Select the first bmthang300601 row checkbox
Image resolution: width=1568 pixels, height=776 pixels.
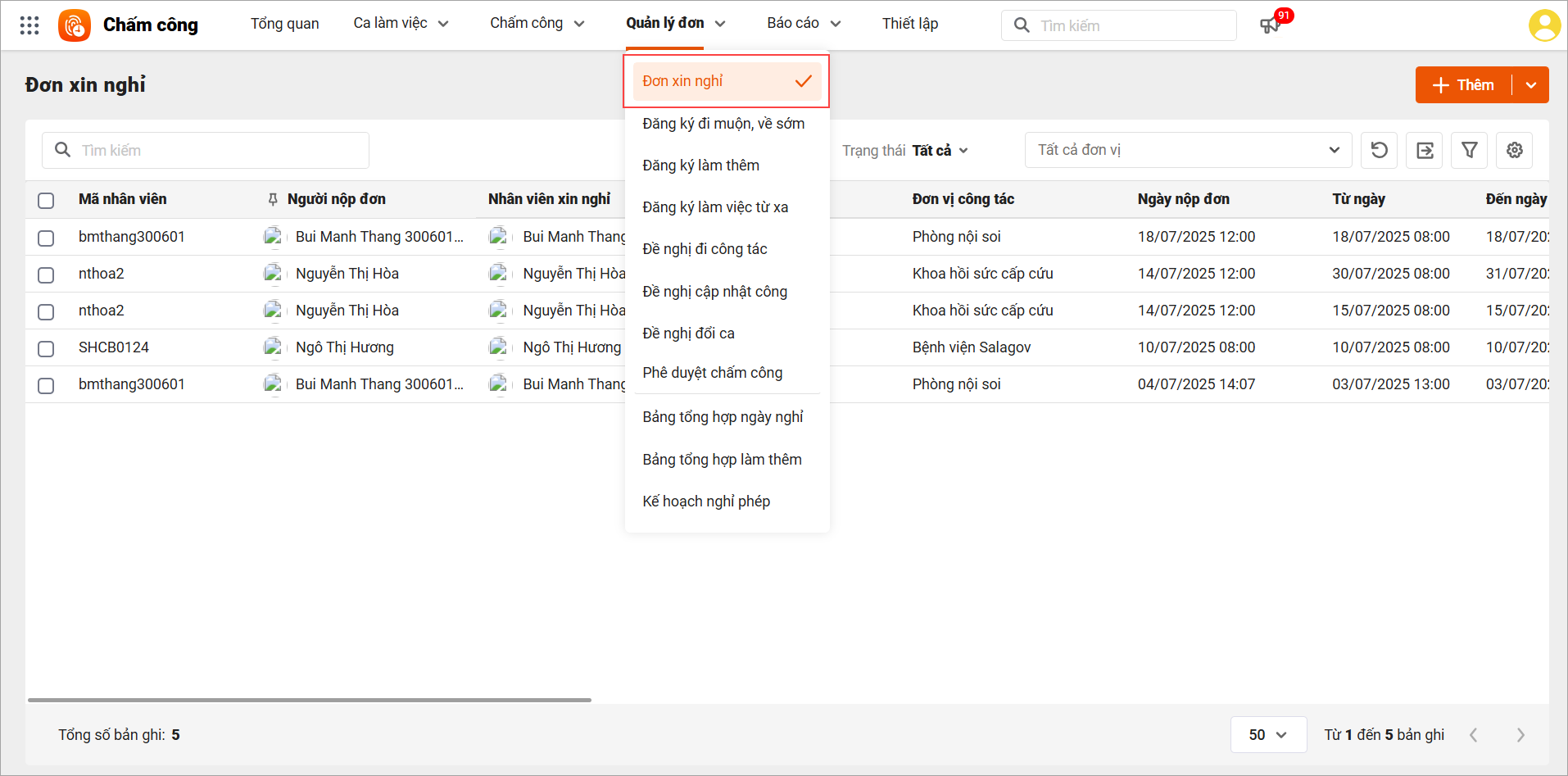tap(46, 238)
